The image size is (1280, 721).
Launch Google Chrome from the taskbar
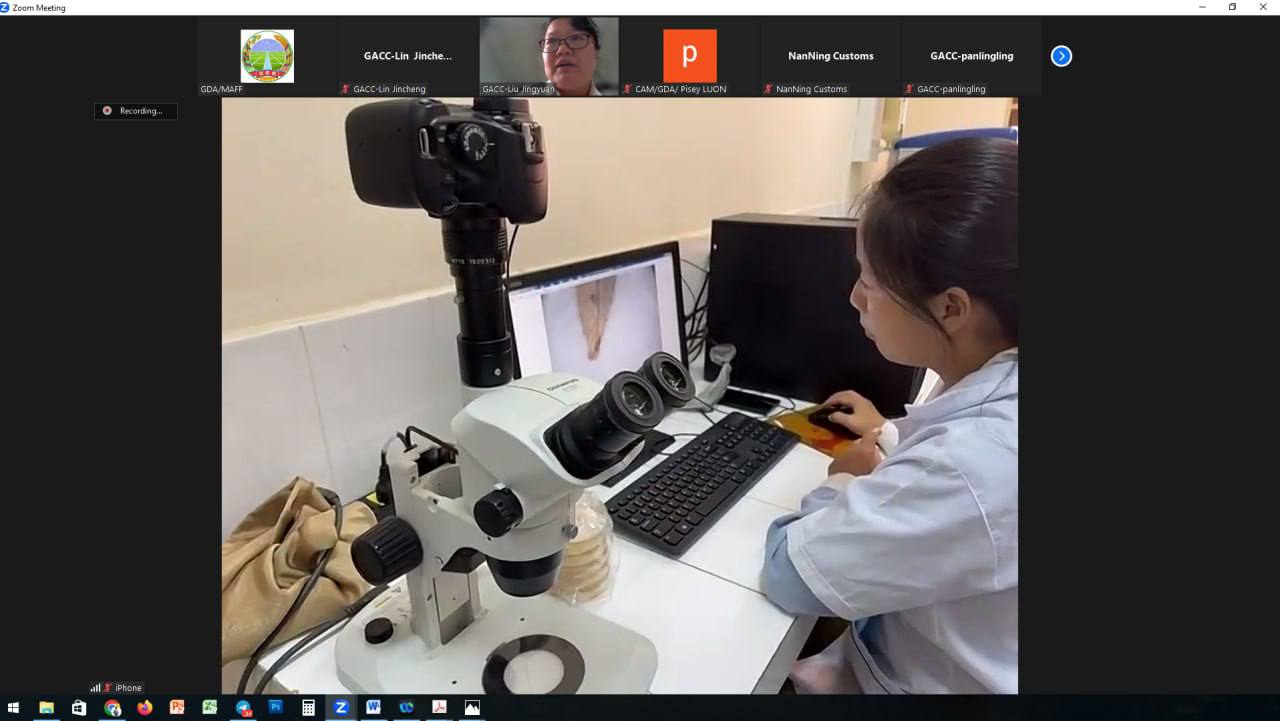[112, 708]
